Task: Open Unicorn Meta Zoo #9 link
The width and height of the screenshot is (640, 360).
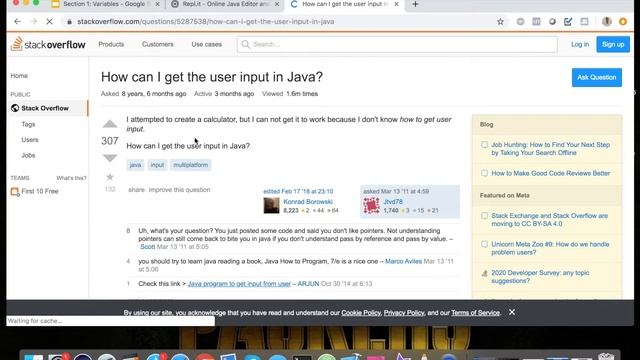Action: click(550, 248)
